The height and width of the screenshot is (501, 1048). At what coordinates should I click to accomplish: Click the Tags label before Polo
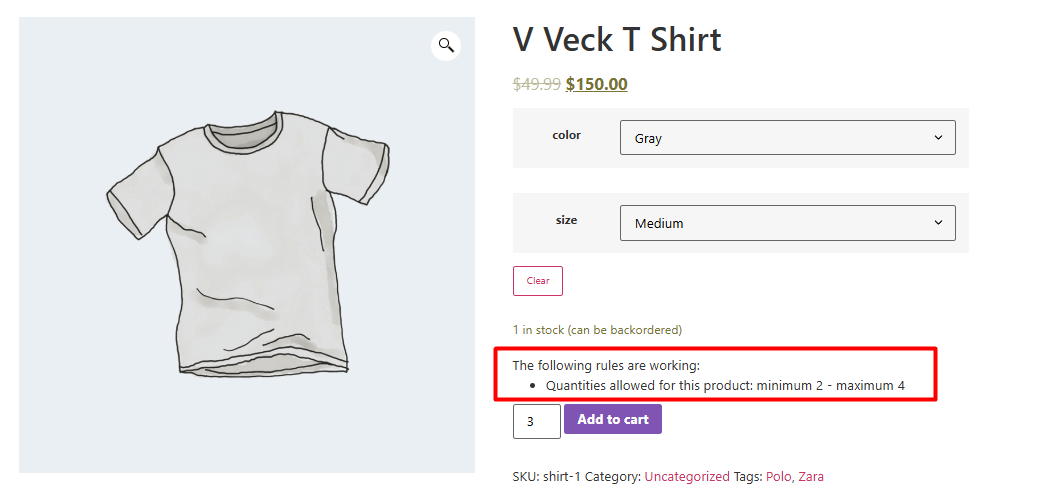tap(748, 477)
